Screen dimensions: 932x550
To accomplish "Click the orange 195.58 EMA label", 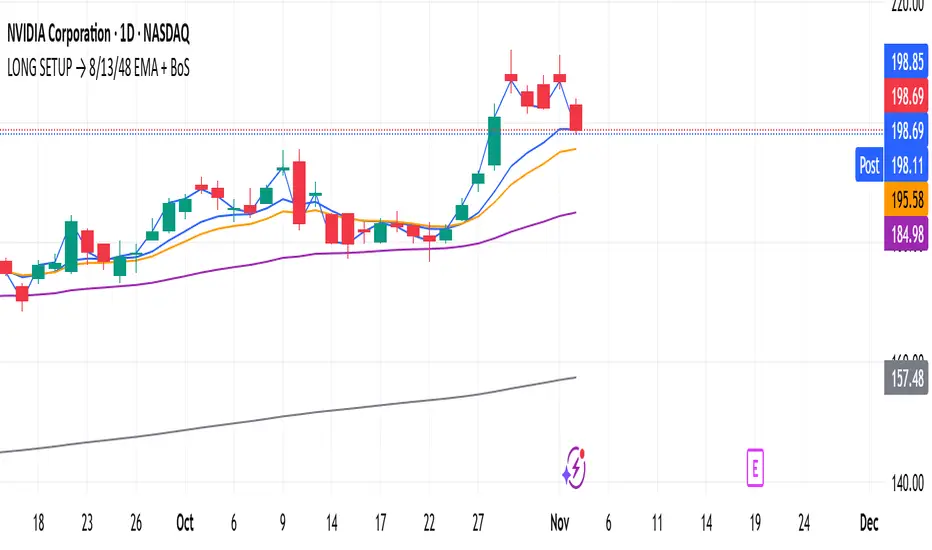I will 906,199.
